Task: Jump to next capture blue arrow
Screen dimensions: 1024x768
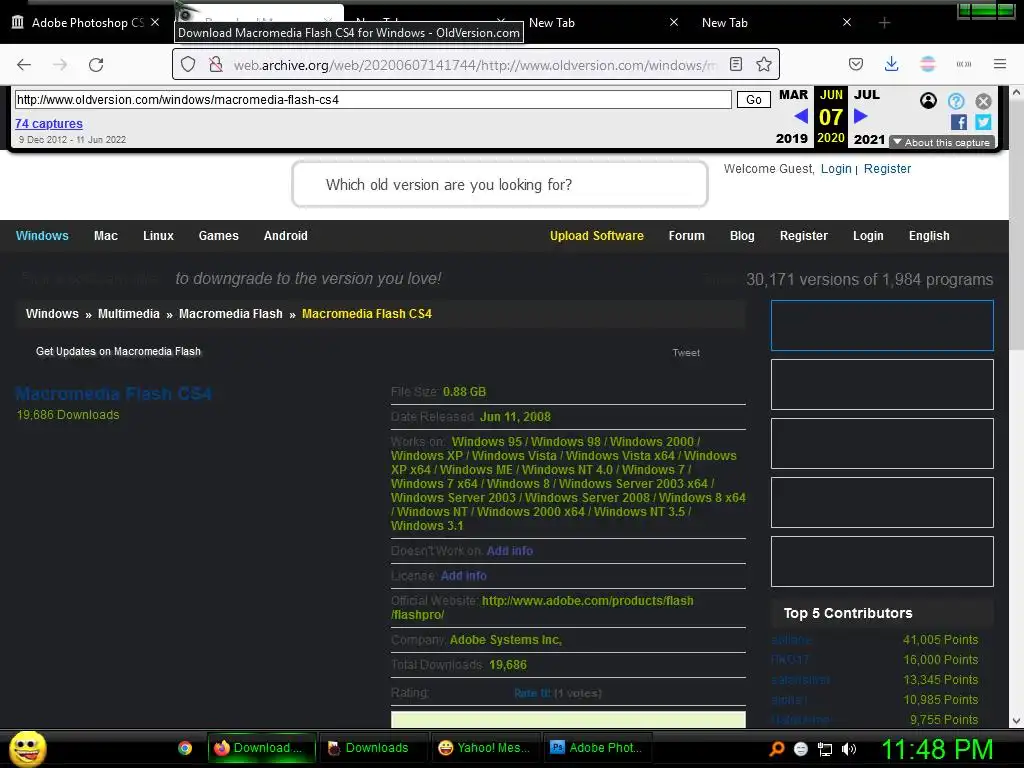Action: pos(861,116)
